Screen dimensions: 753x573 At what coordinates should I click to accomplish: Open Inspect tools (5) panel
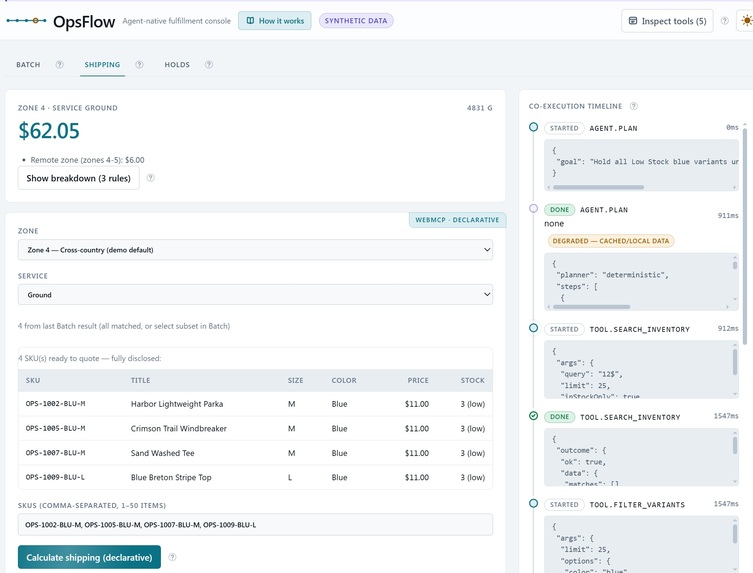tap(667, 21)
